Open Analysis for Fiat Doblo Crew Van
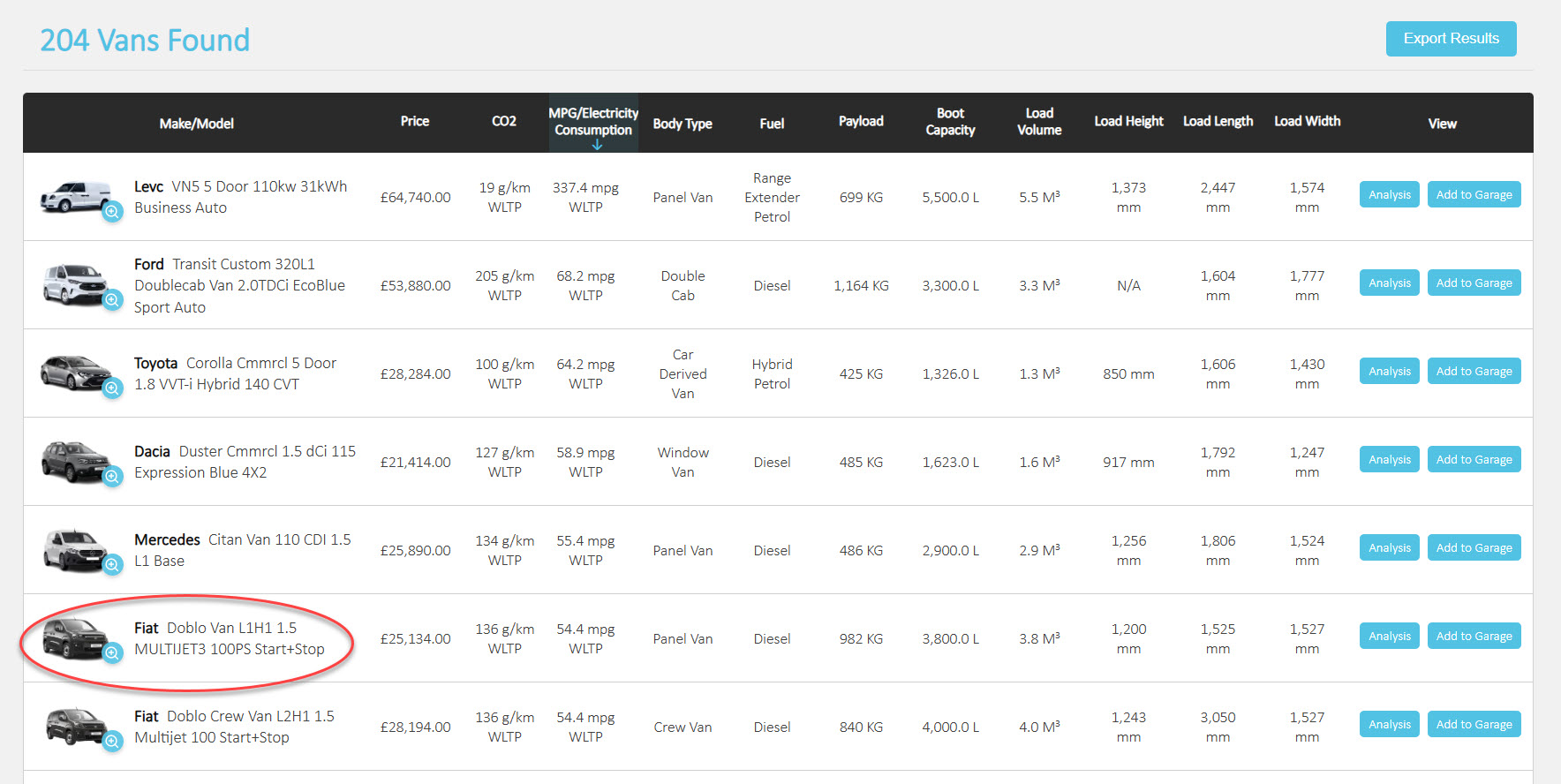This screenshot has width=1561, height=784. point(1390,724)
